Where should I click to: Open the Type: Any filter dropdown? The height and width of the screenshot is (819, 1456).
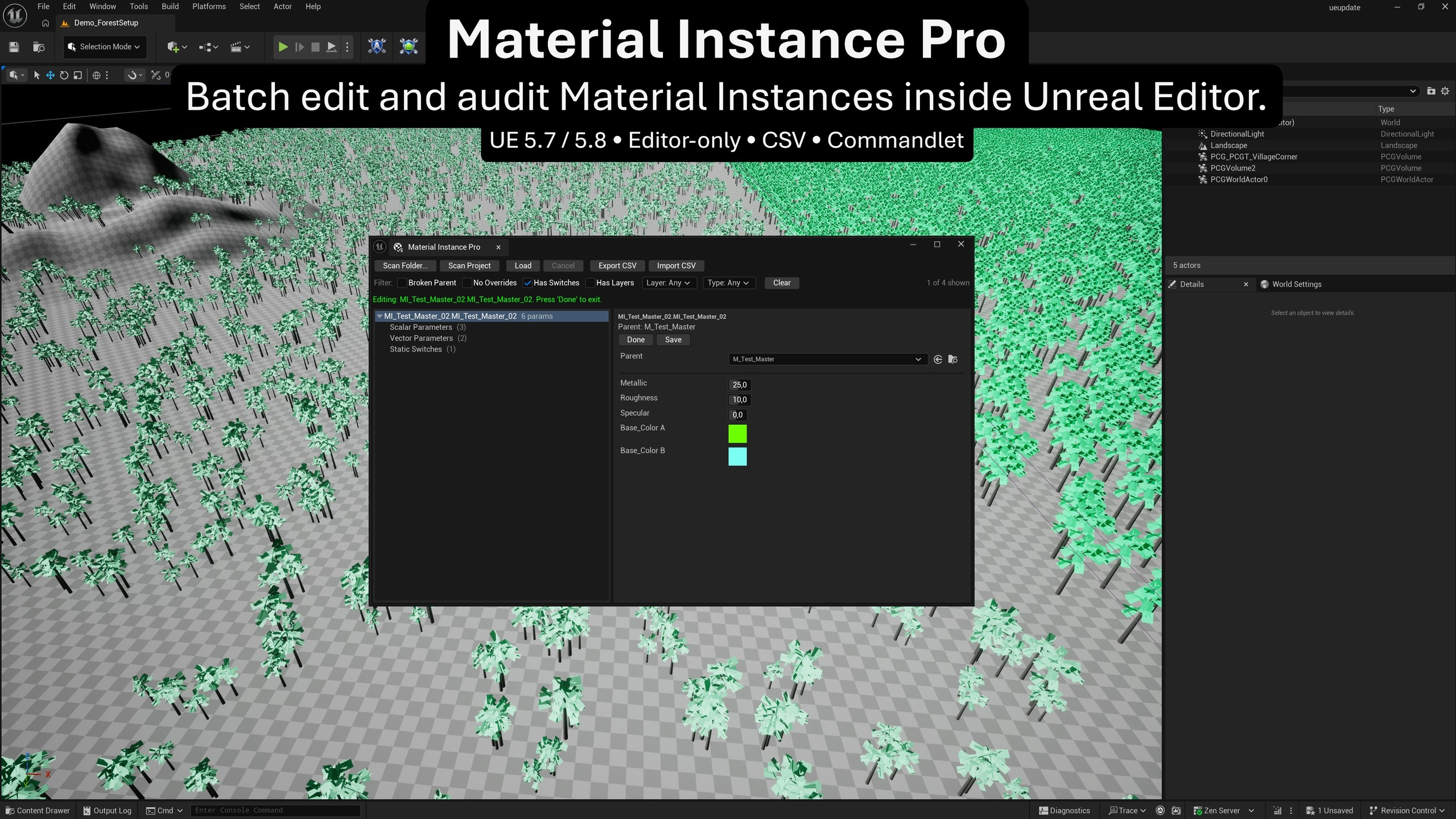pyautogui.click(x=729, y=283)
